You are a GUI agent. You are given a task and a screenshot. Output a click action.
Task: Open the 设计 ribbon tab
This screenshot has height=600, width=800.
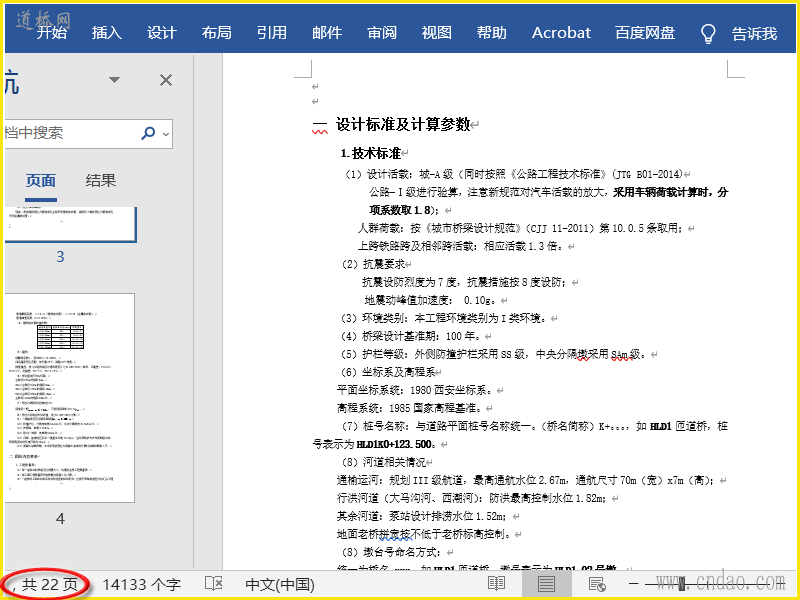tap(162, 33)
